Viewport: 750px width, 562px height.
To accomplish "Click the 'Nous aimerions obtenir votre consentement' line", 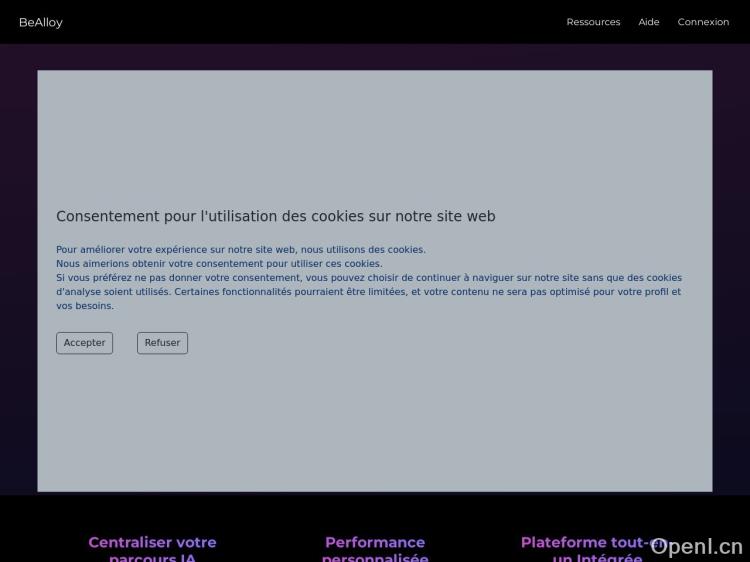I will (218, 264).
